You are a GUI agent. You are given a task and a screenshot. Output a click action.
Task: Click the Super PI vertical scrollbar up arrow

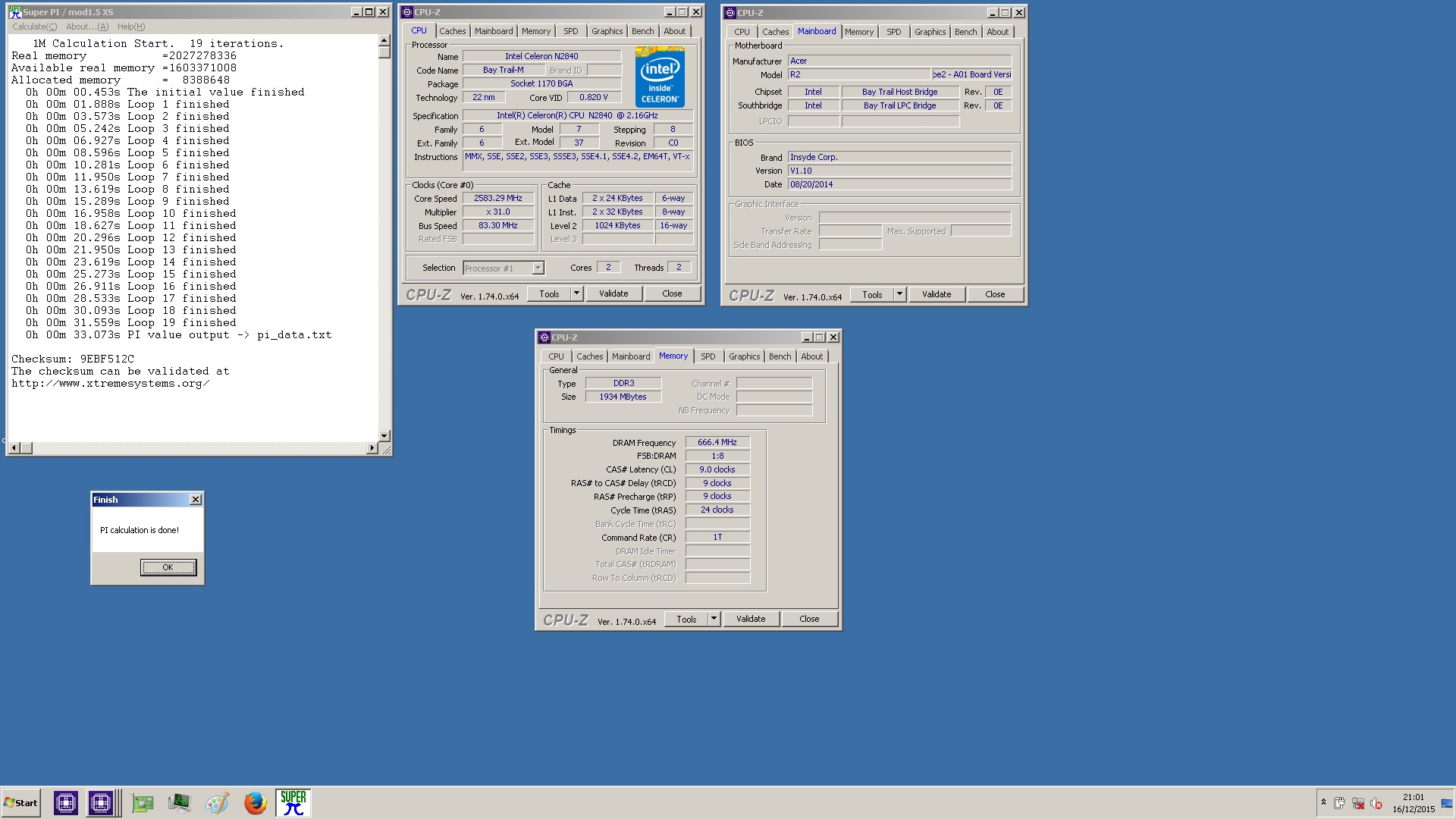384,40
